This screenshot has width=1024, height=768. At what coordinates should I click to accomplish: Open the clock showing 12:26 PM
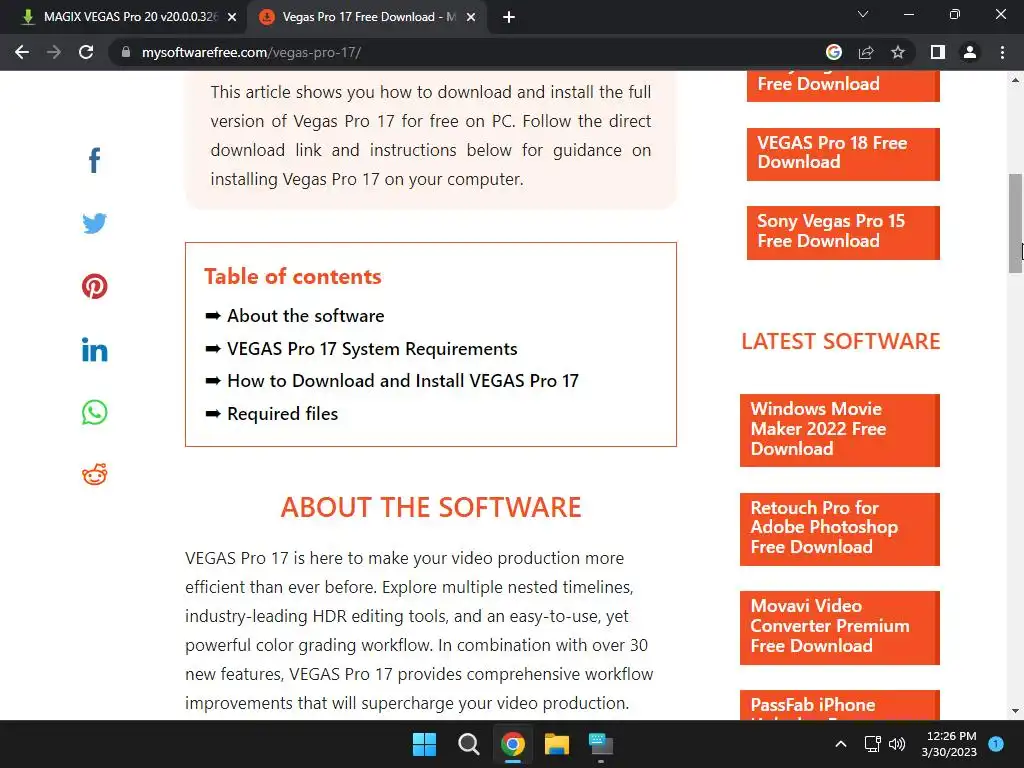pos(949,744)
